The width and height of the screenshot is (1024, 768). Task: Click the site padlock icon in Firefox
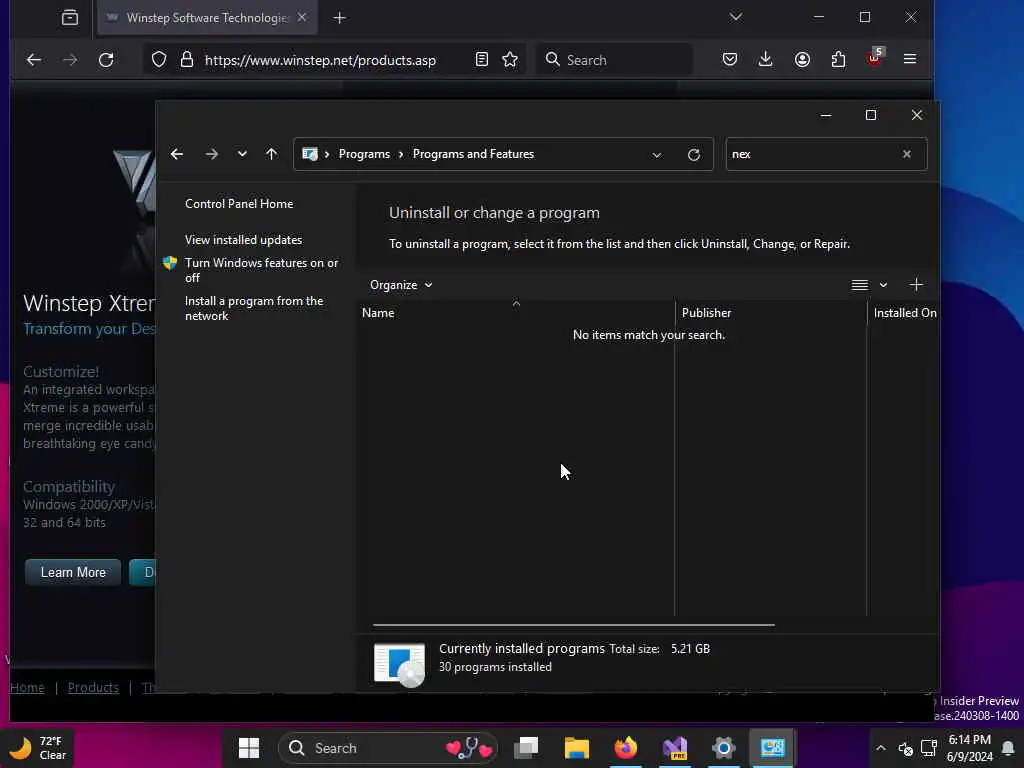[x=187, y=60]
